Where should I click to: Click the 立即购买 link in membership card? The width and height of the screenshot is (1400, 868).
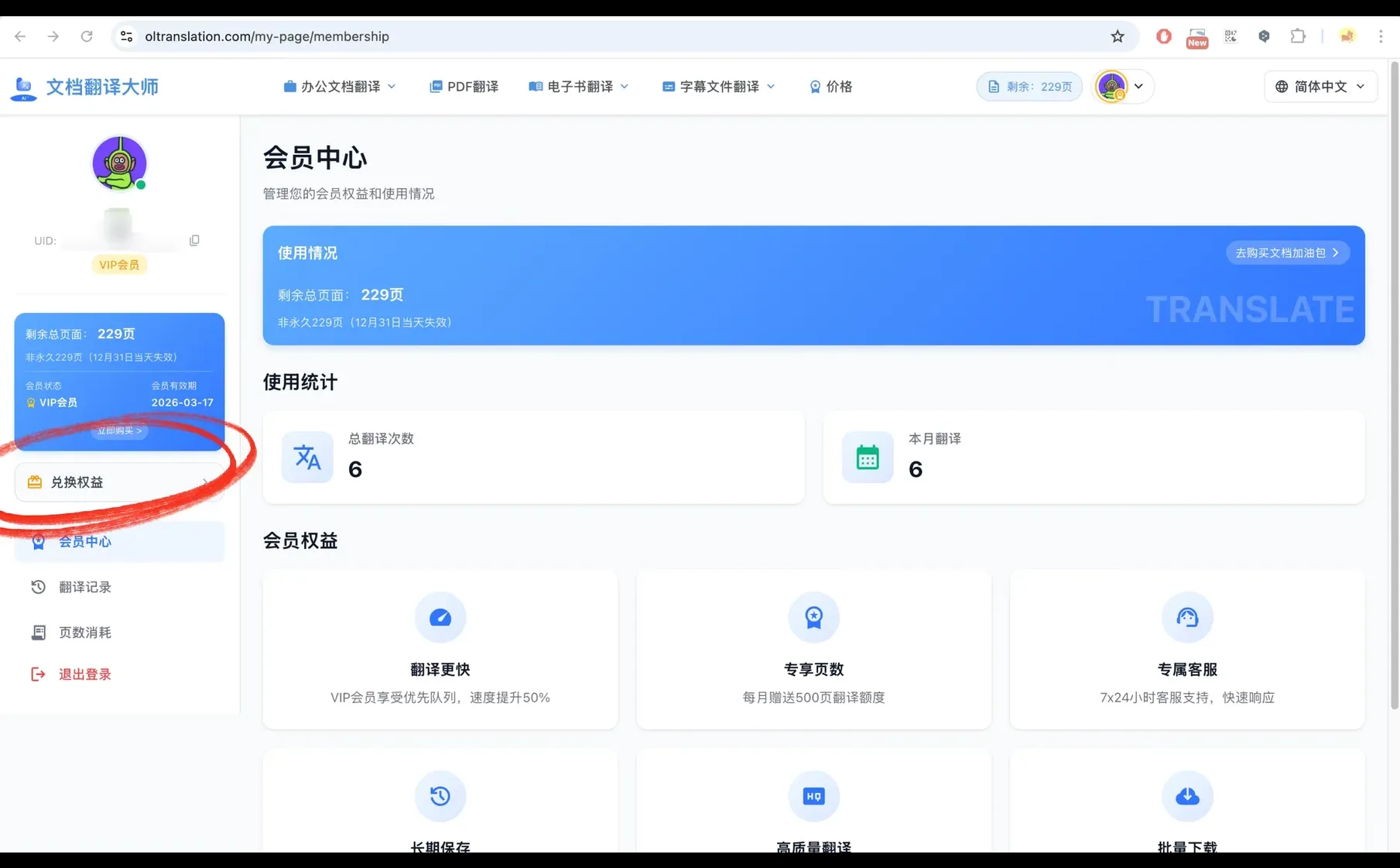tap(118, 431)
